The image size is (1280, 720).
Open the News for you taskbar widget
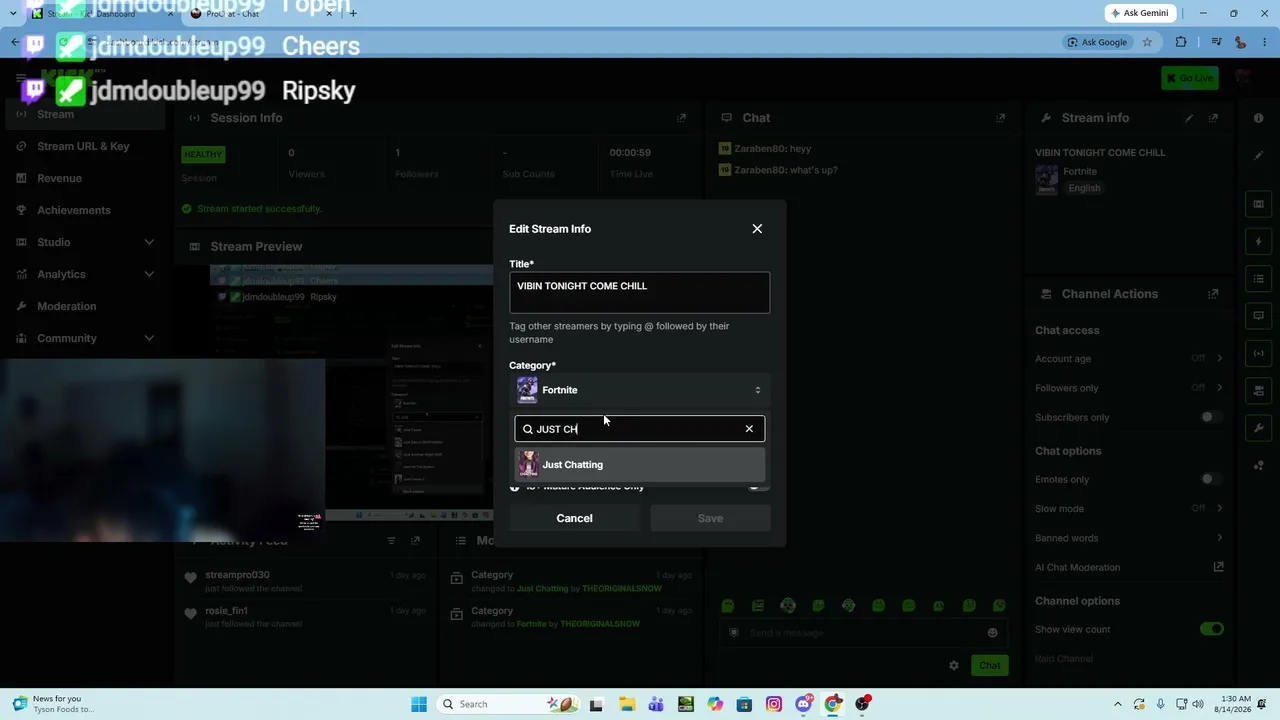pyautogui.click(x=52, y=704)
